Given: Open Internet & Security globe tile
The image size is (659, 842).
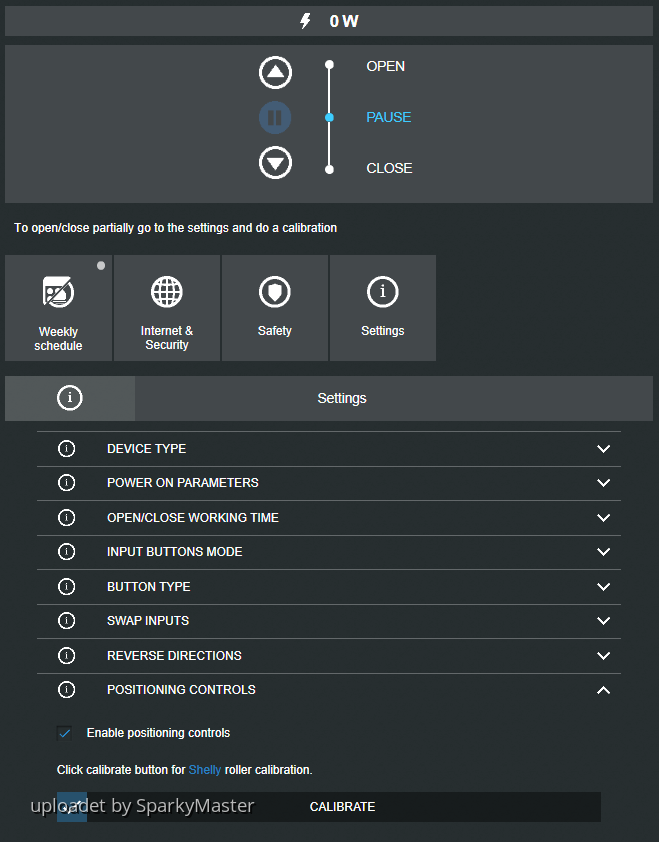Looking at the screenshot, I should (x=167, y=308).
